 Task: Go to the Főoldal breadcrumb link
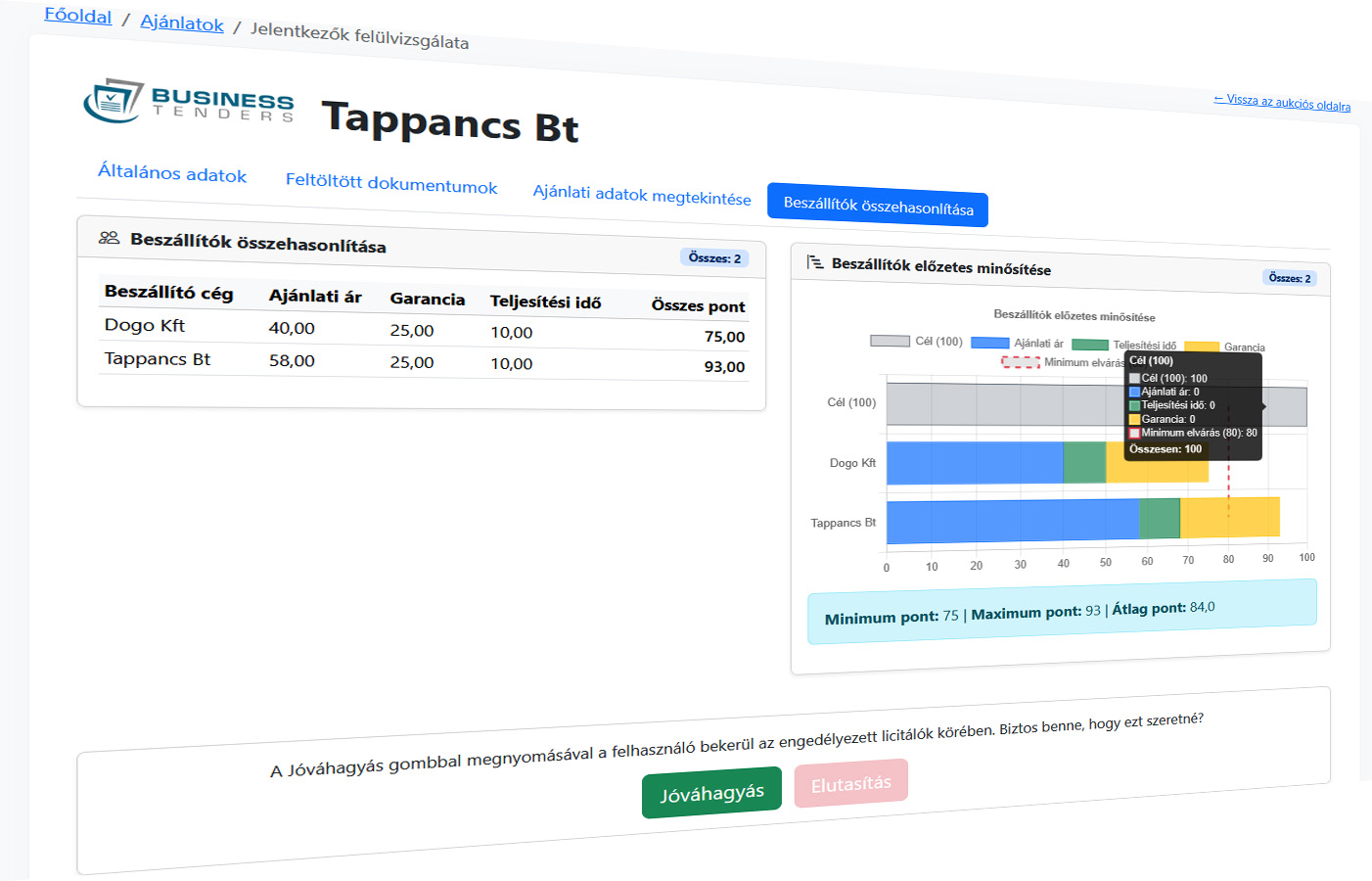click(78, 17)
